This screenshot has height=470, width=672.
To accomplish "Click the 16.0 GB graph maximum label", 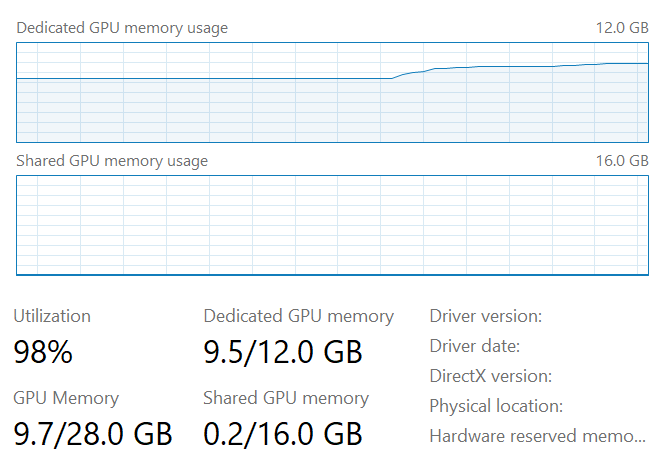I will click(622, 161).
